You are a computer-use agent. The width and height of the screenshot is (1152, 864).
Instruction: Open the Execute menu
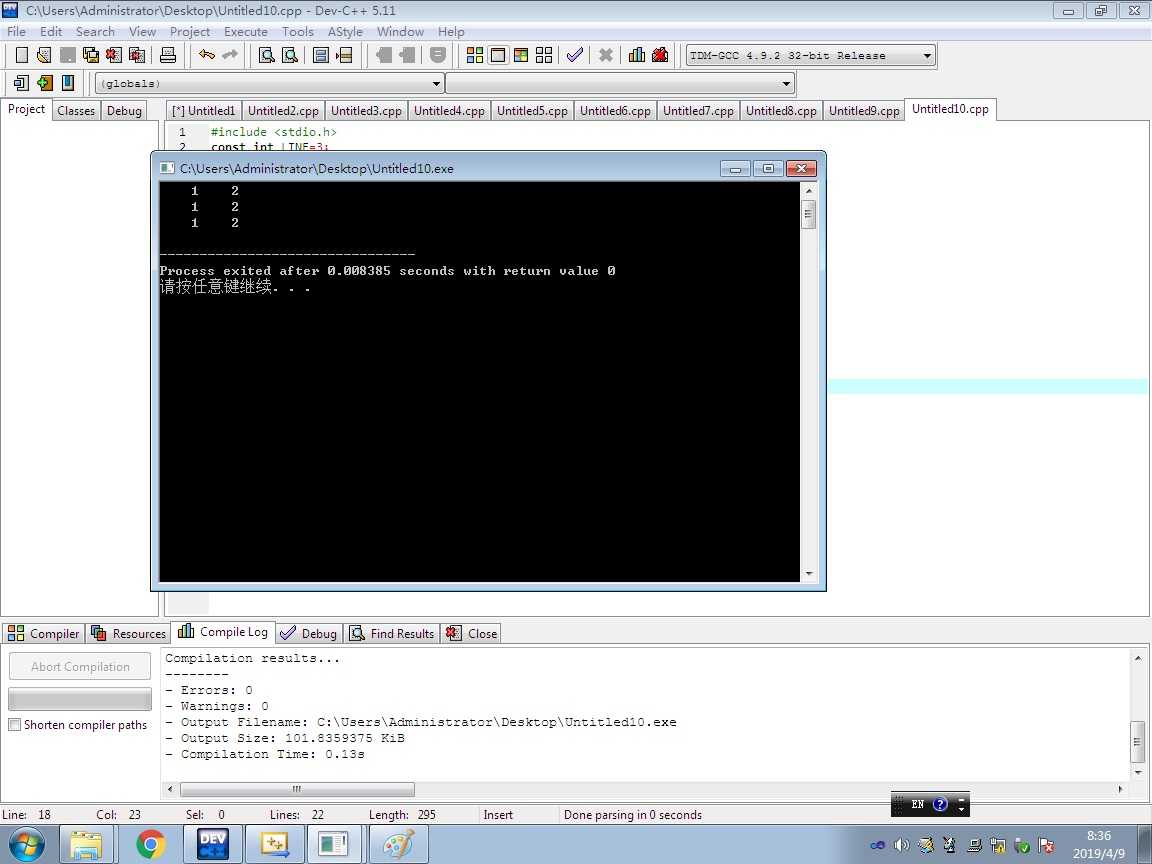[245, 32]
